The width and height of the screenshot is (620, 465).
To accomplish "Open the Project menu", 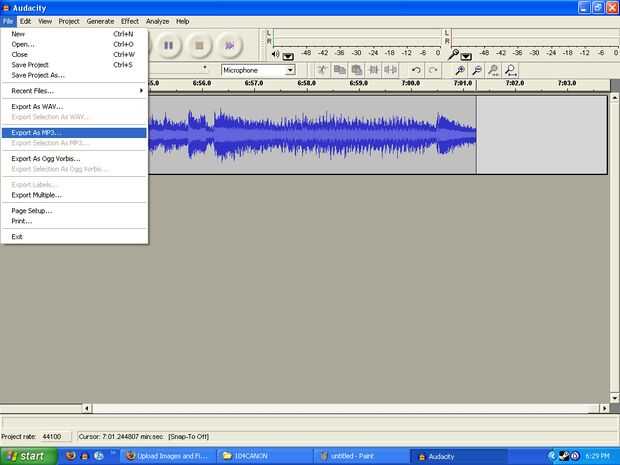I will point(69,21).
